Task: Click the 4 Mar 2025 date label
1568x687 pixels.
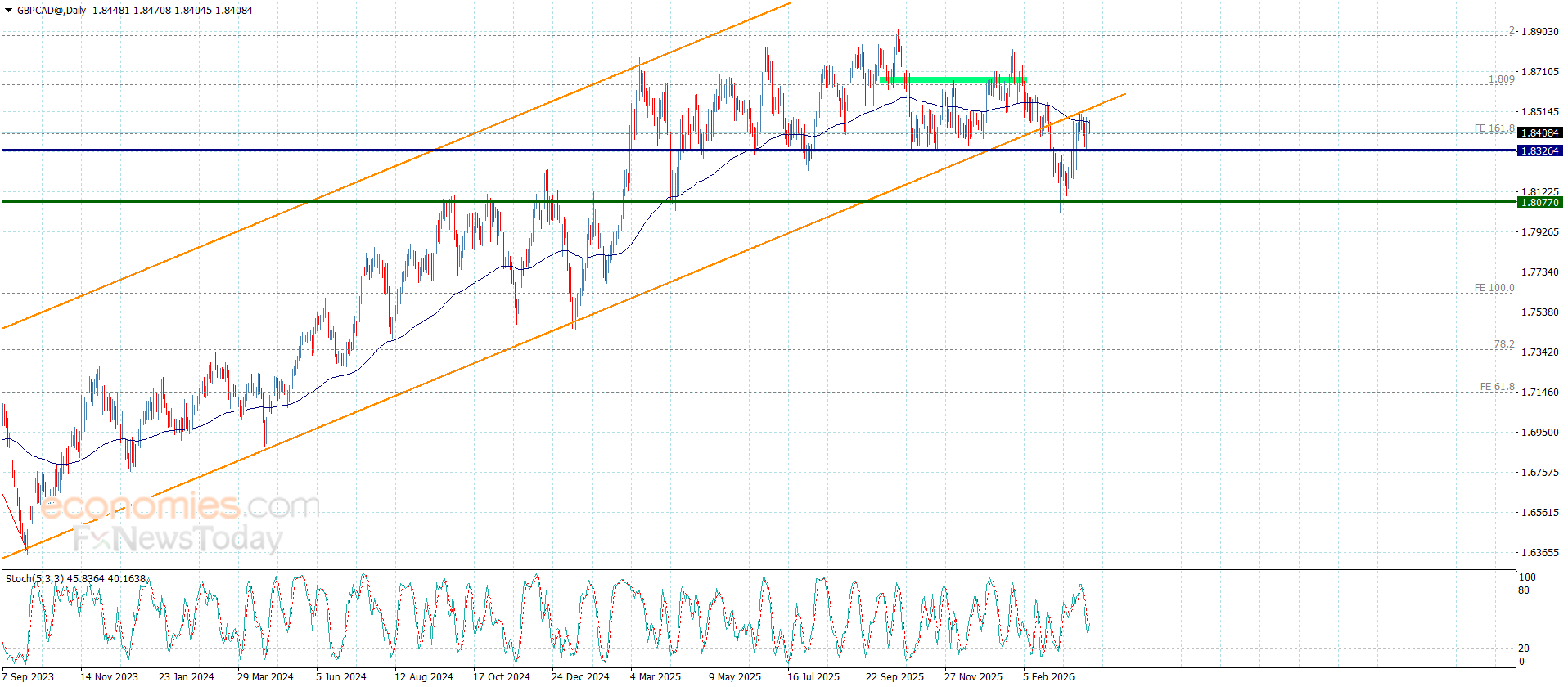Action: pyautogui.click(x=655, y=676)
